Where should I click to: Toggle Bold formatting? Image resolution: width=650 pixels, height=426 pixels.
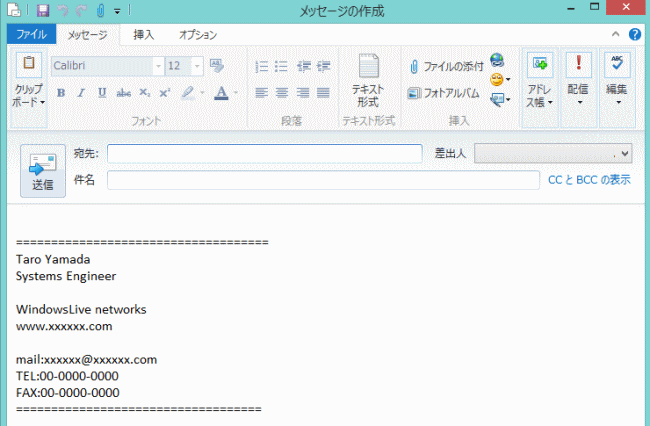(x=61, y=93)
